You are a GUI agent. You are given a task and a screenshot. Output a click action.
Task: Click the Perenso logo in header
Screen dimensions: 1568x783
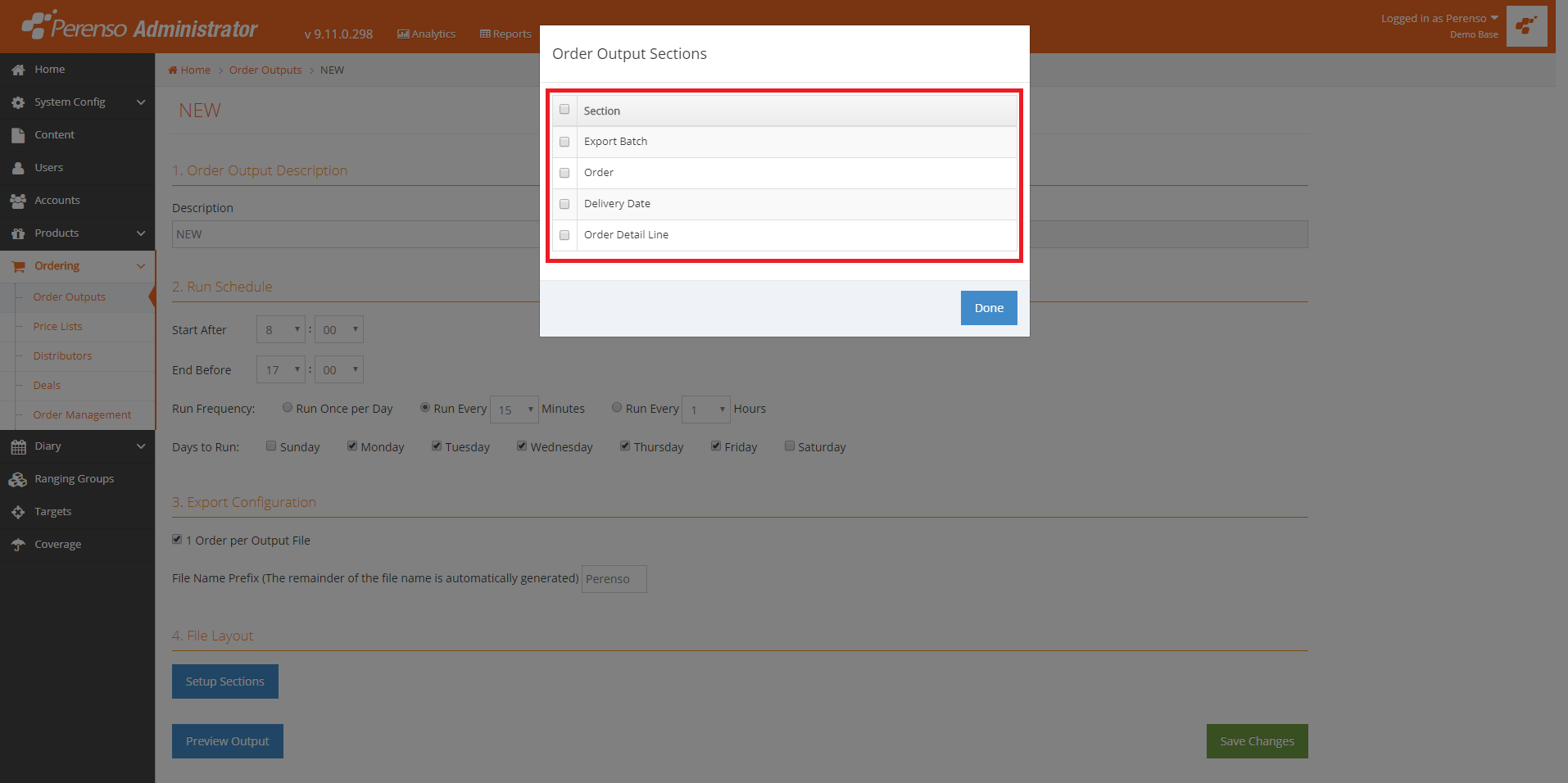(x=139, y=26)
